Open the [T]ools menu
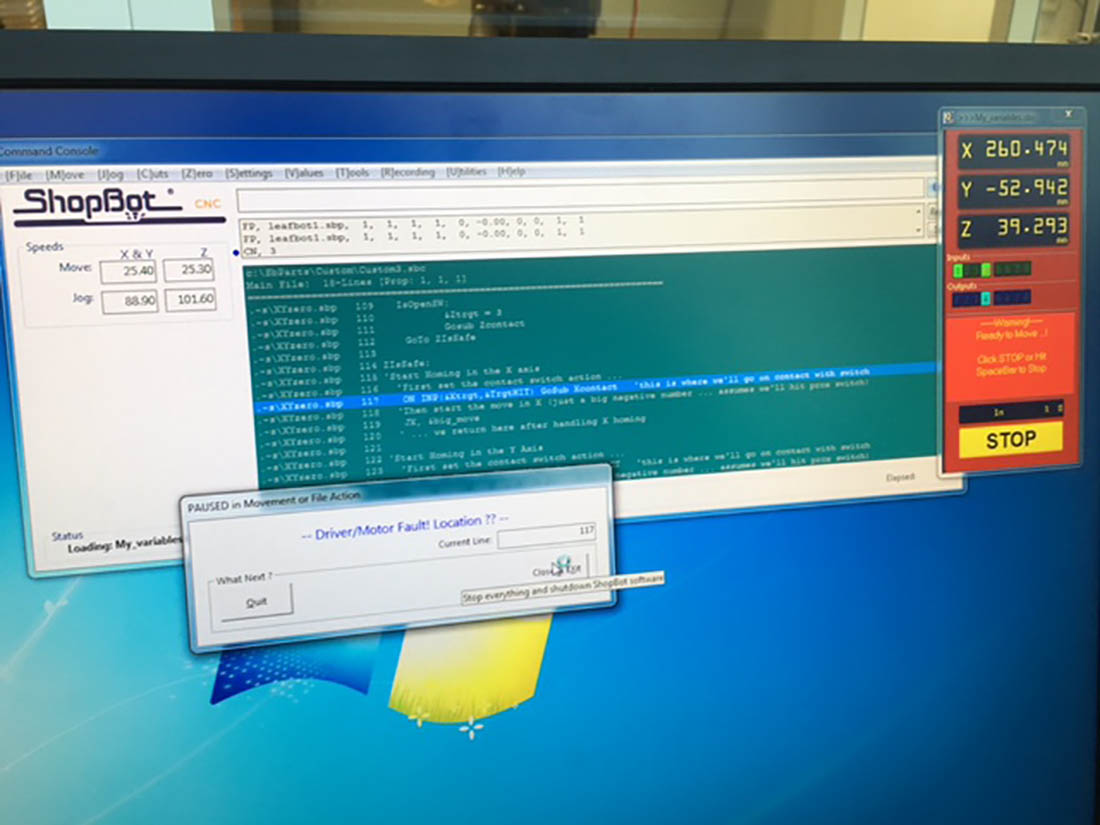Image resolution: width=1100 pixels, height=825 pixels. [352, 172]
